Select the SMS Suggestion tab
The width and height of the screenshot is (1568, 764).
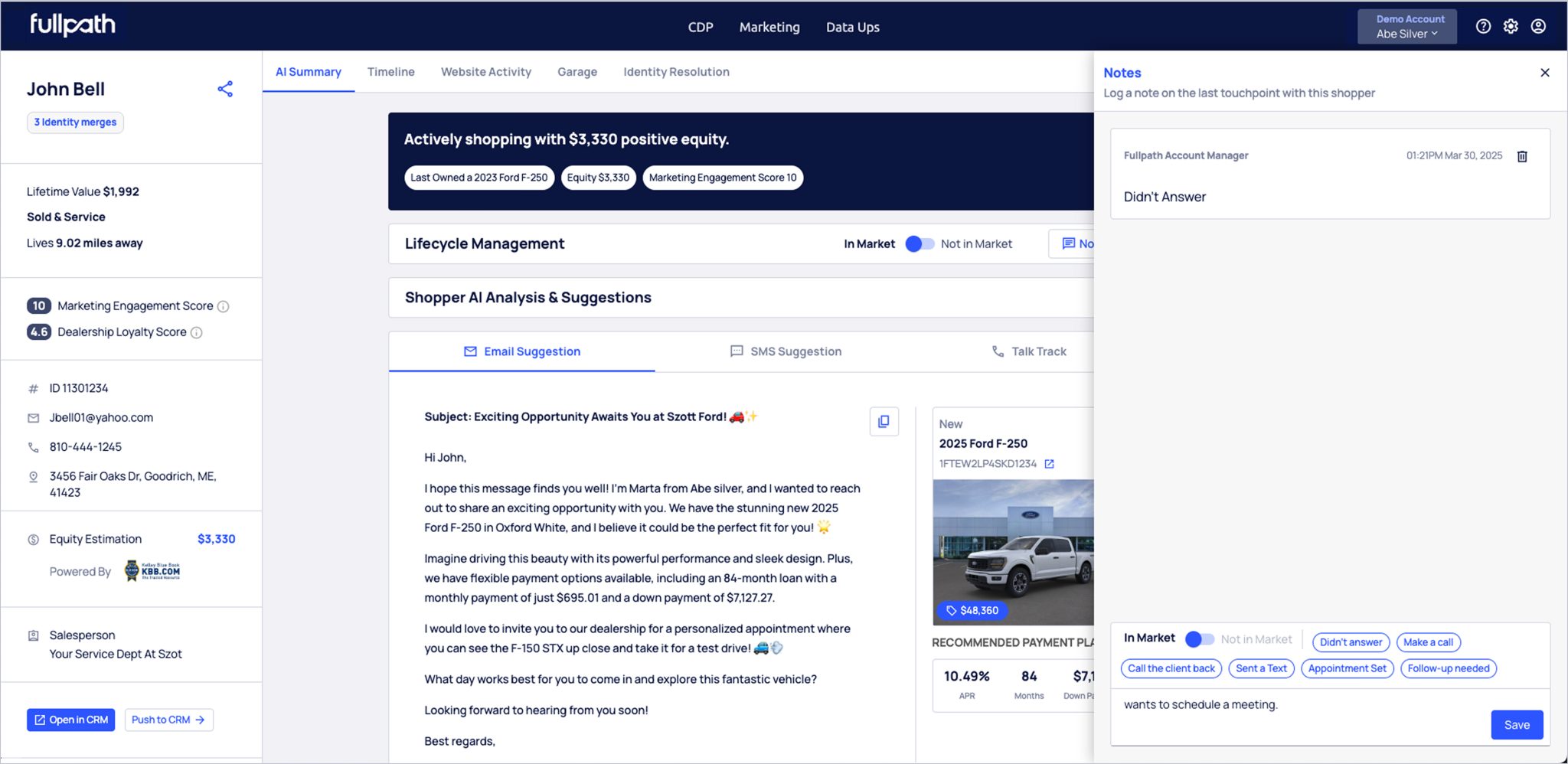786,351
